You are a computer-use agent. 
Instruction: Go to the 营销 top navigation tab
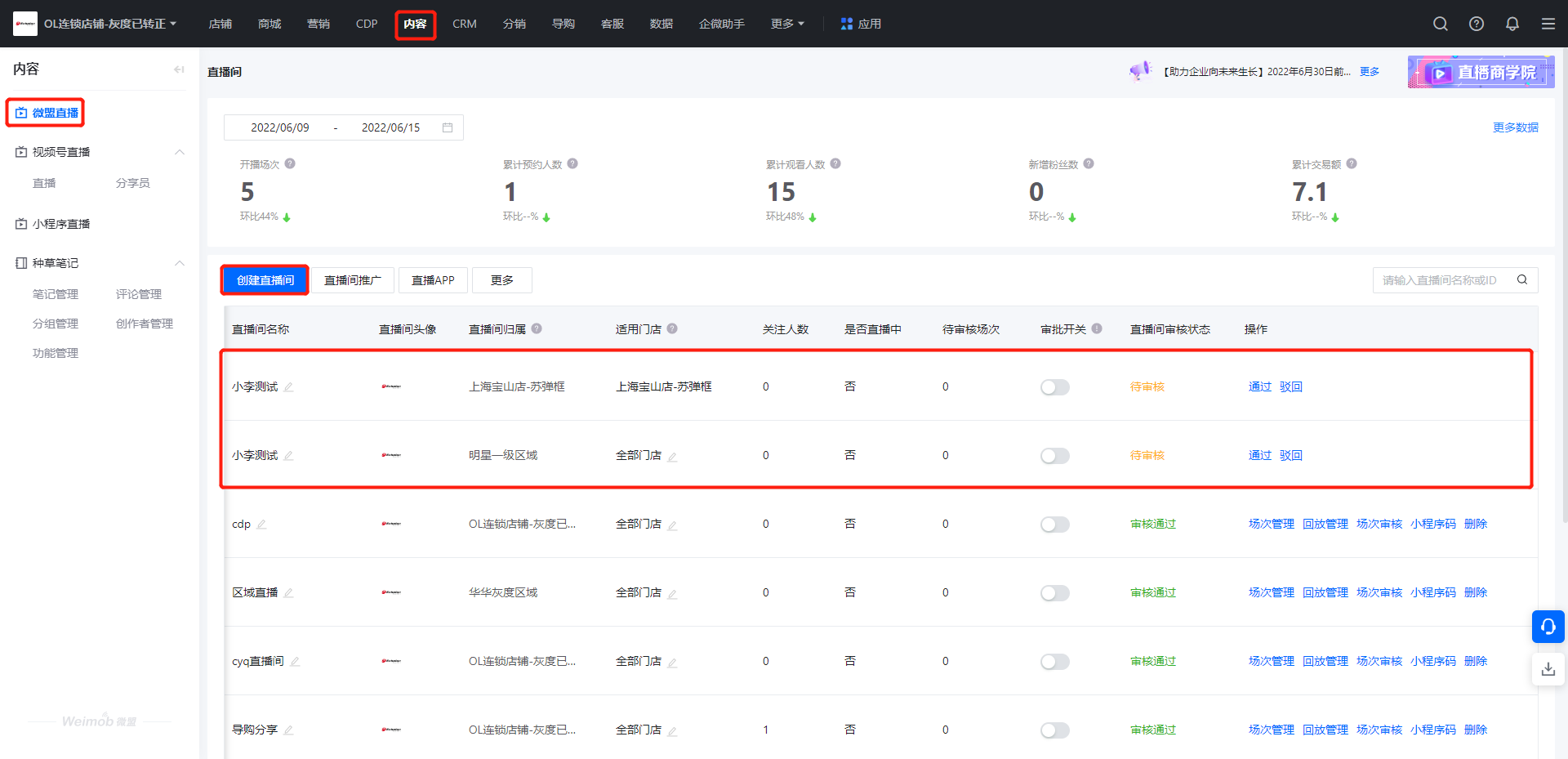(x=318, y=24)
